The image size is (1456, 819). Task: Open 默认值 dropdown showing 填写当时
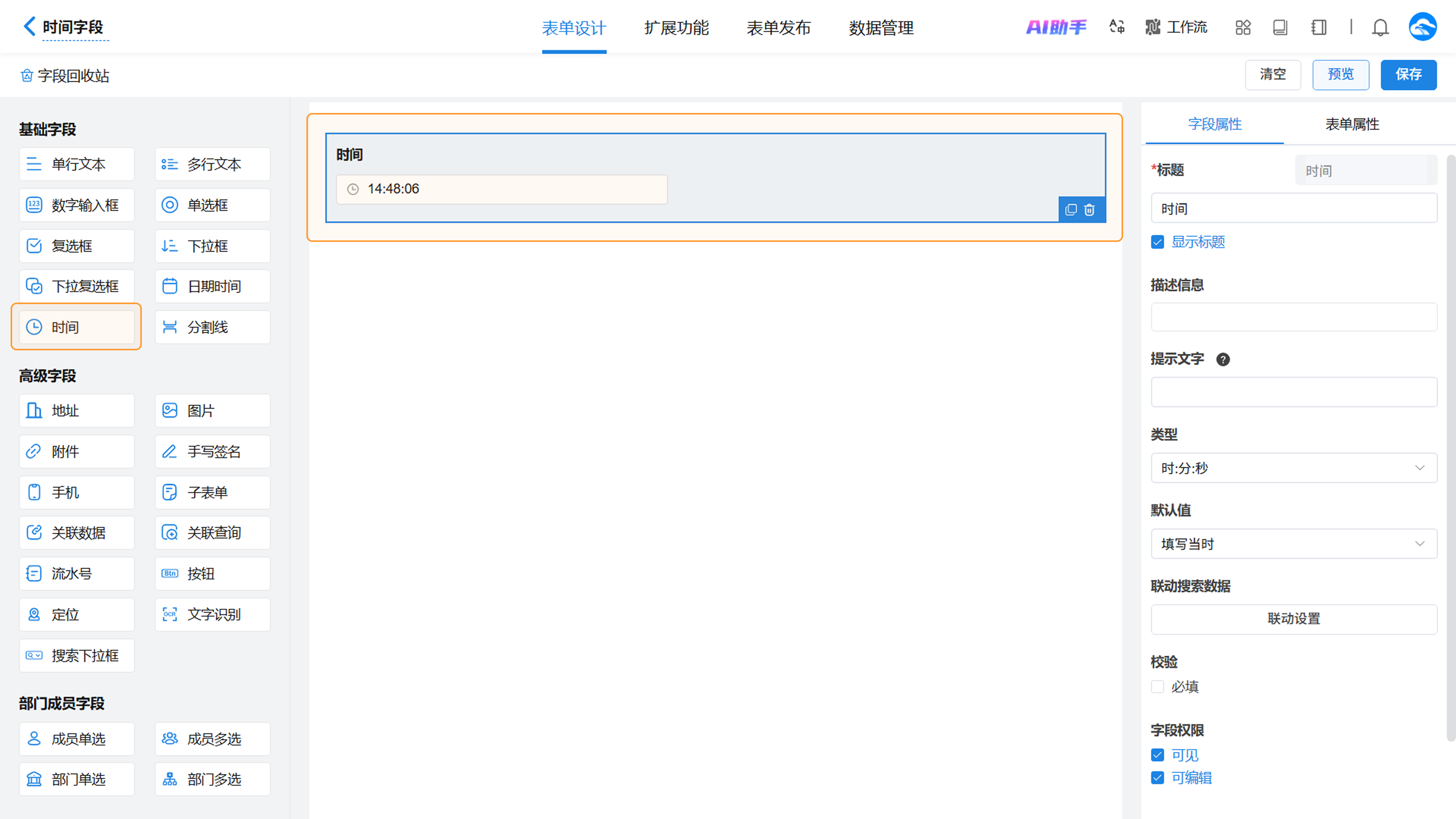(1294, 544)
